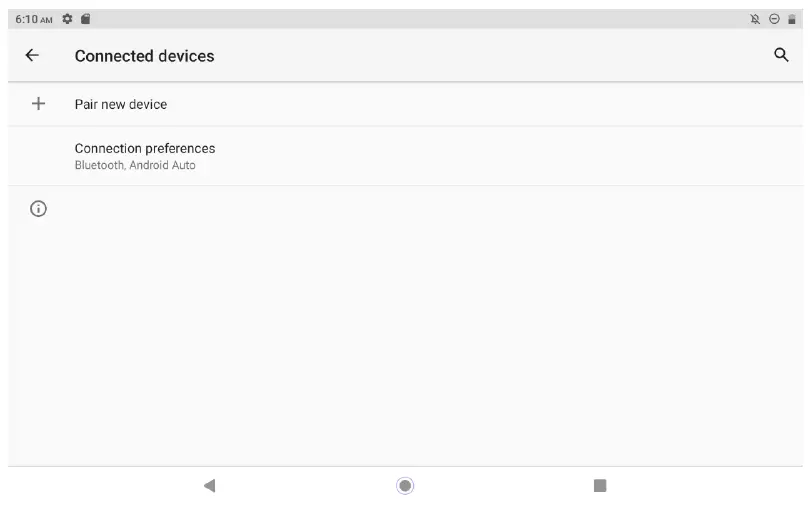
Task: Open search in Connected devices
Action: coord(781,56)
